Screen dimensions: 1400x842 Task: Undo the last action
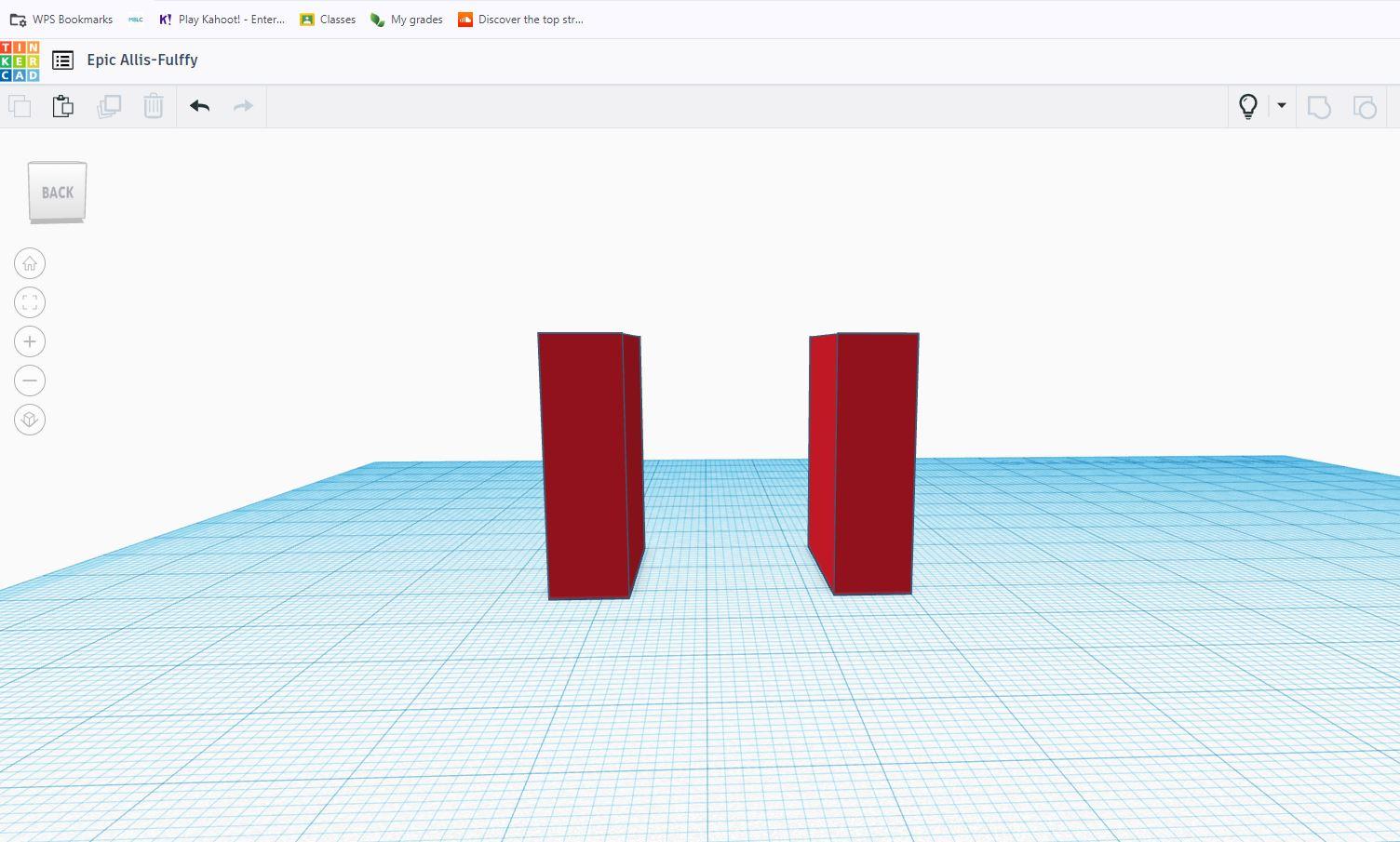pyautogui.click(x=199, y=106)
